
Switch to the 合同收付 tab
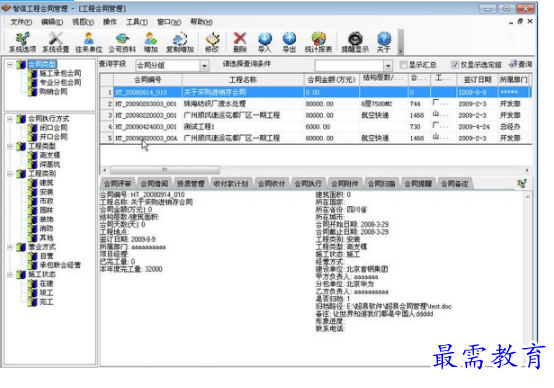271,184
